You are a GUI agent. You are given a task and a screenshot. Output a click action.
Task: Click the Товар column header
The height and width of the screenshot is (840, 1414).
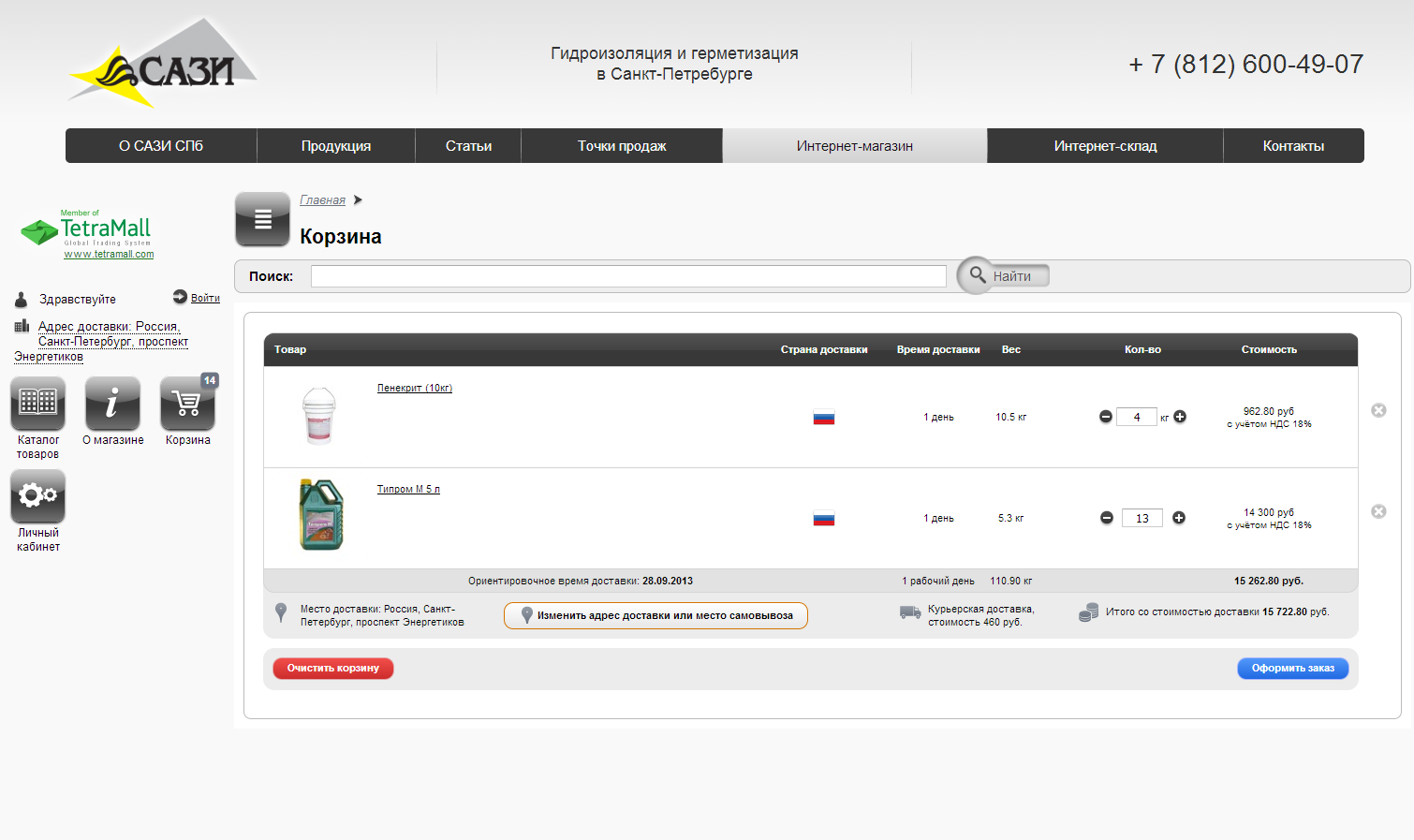[290, 349]
